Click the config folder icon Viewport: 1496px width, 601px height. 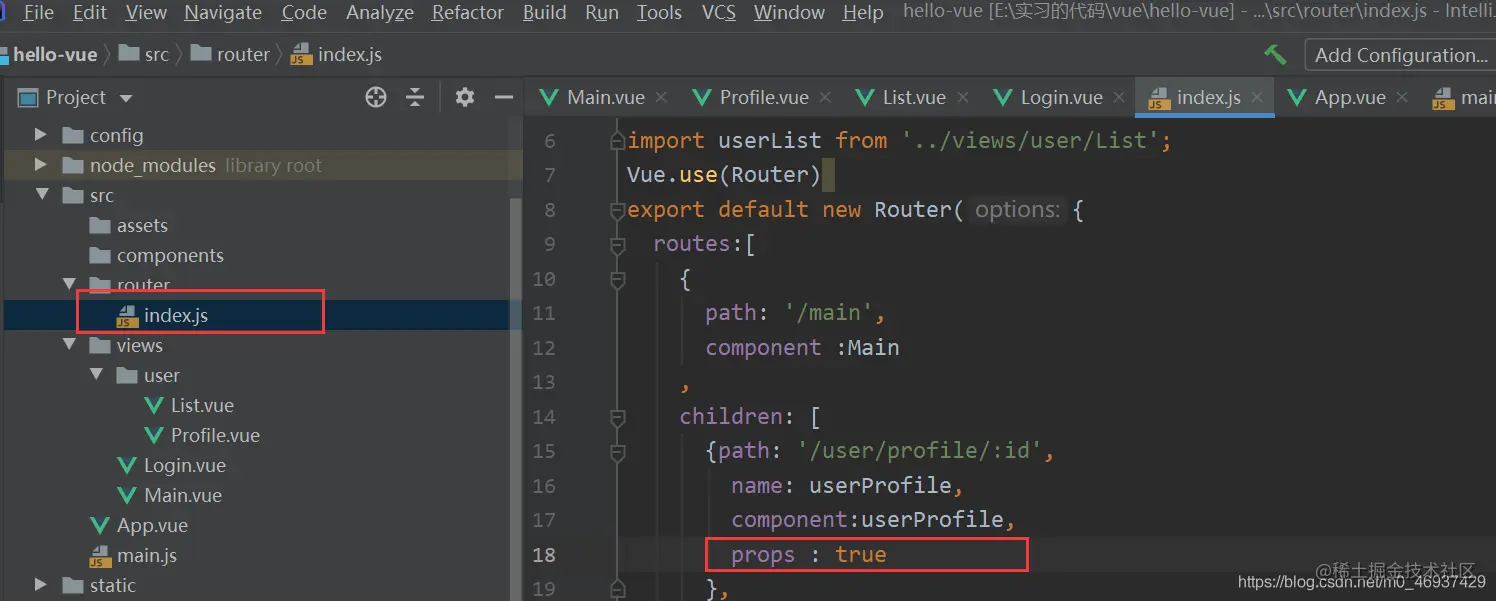pos(72,135)
